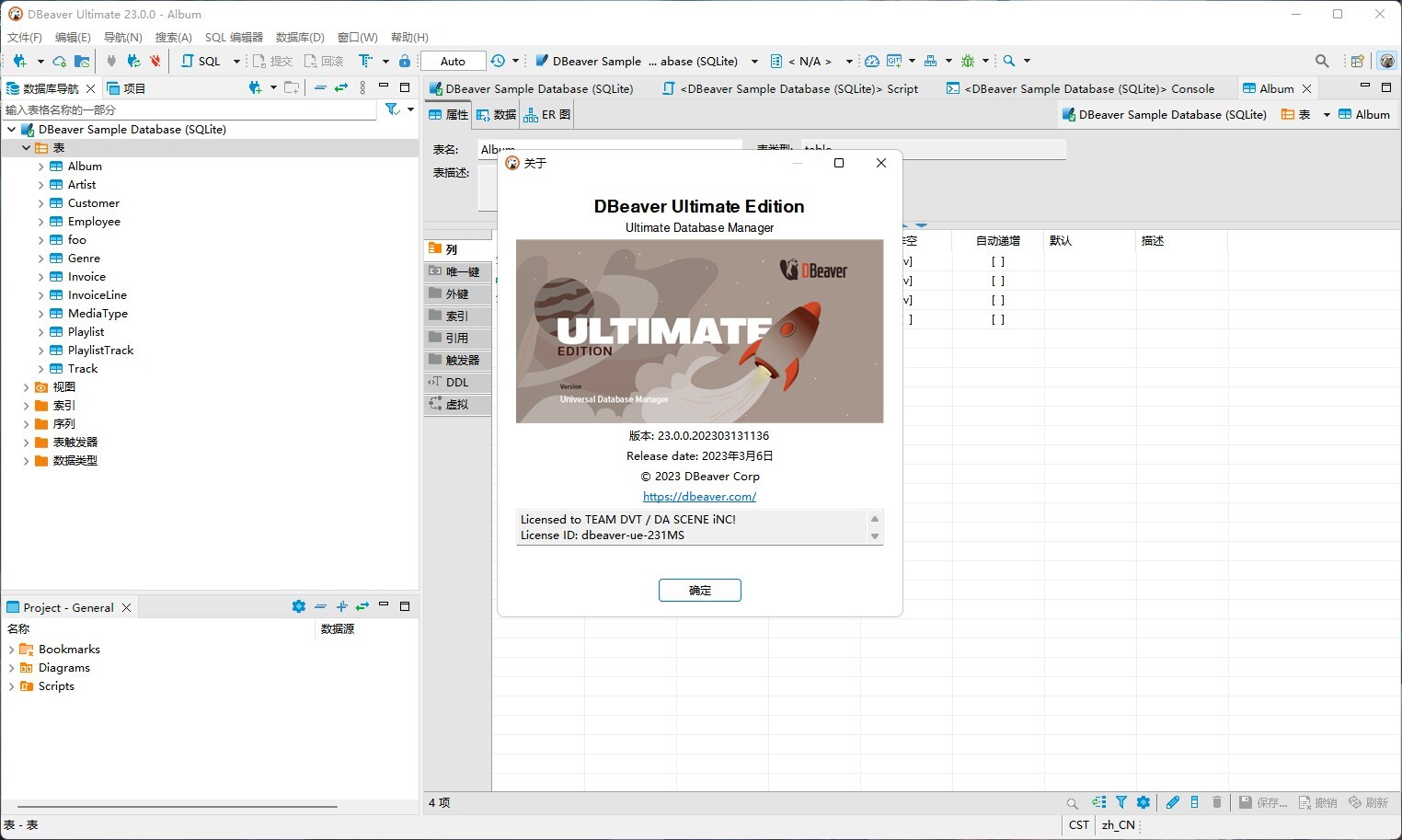The height and width of the screenshot is (840, 1402).
Task: Click the lock icon in main toolbar
Action: pyautogui.click(x=405, y=61)
